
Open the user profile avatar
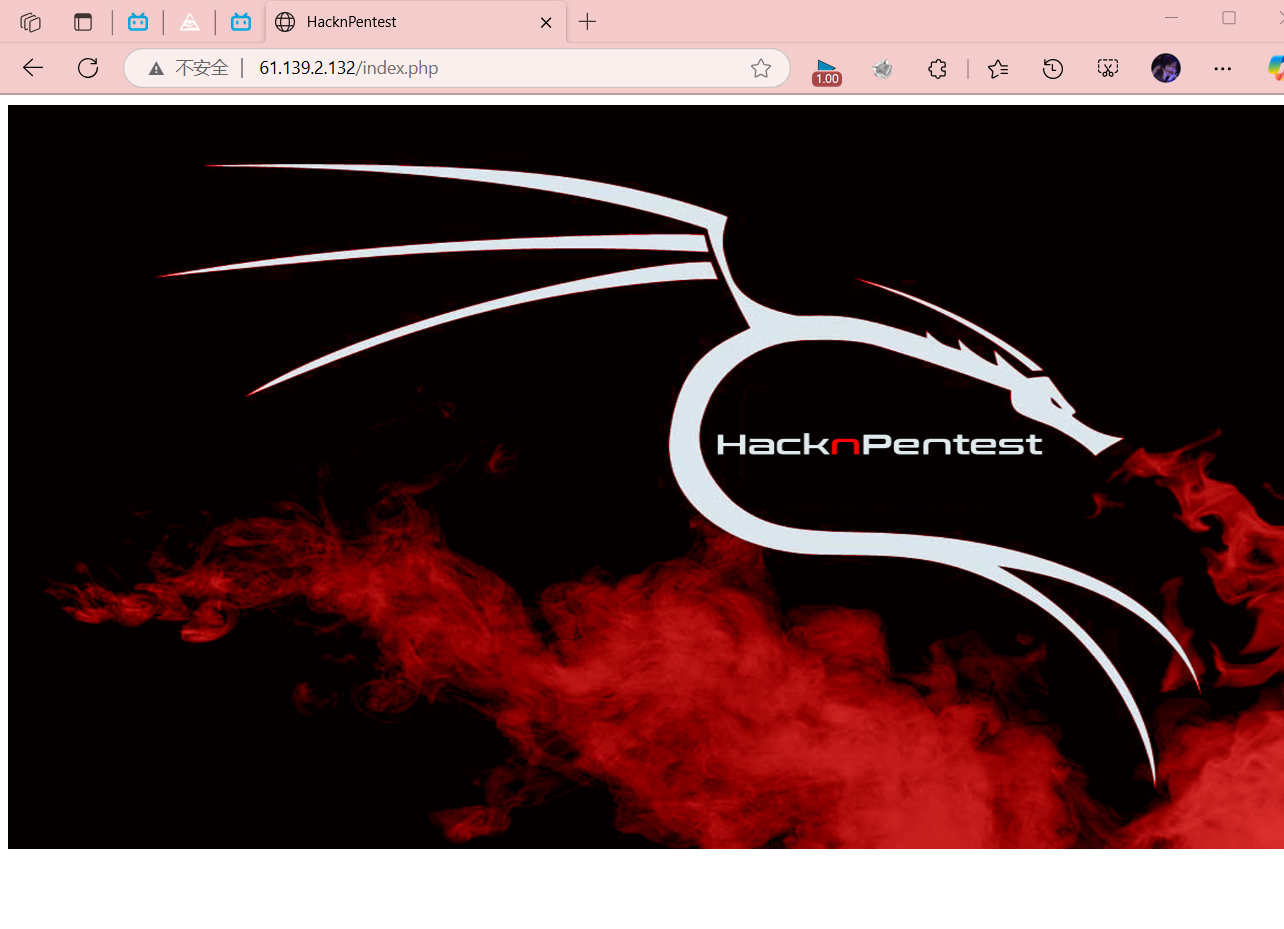pyautogui.click(x=1166, y=68)
